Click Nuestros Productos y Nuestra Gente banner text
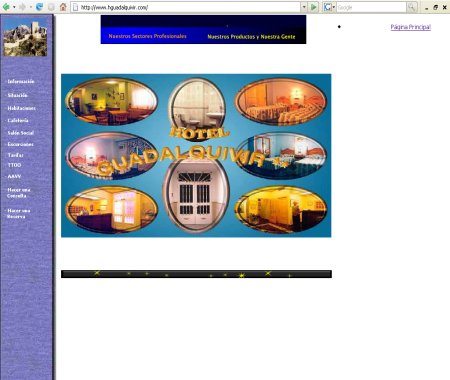Image resolution: width=450 pixels, height=380 pixels. (251, 37)
